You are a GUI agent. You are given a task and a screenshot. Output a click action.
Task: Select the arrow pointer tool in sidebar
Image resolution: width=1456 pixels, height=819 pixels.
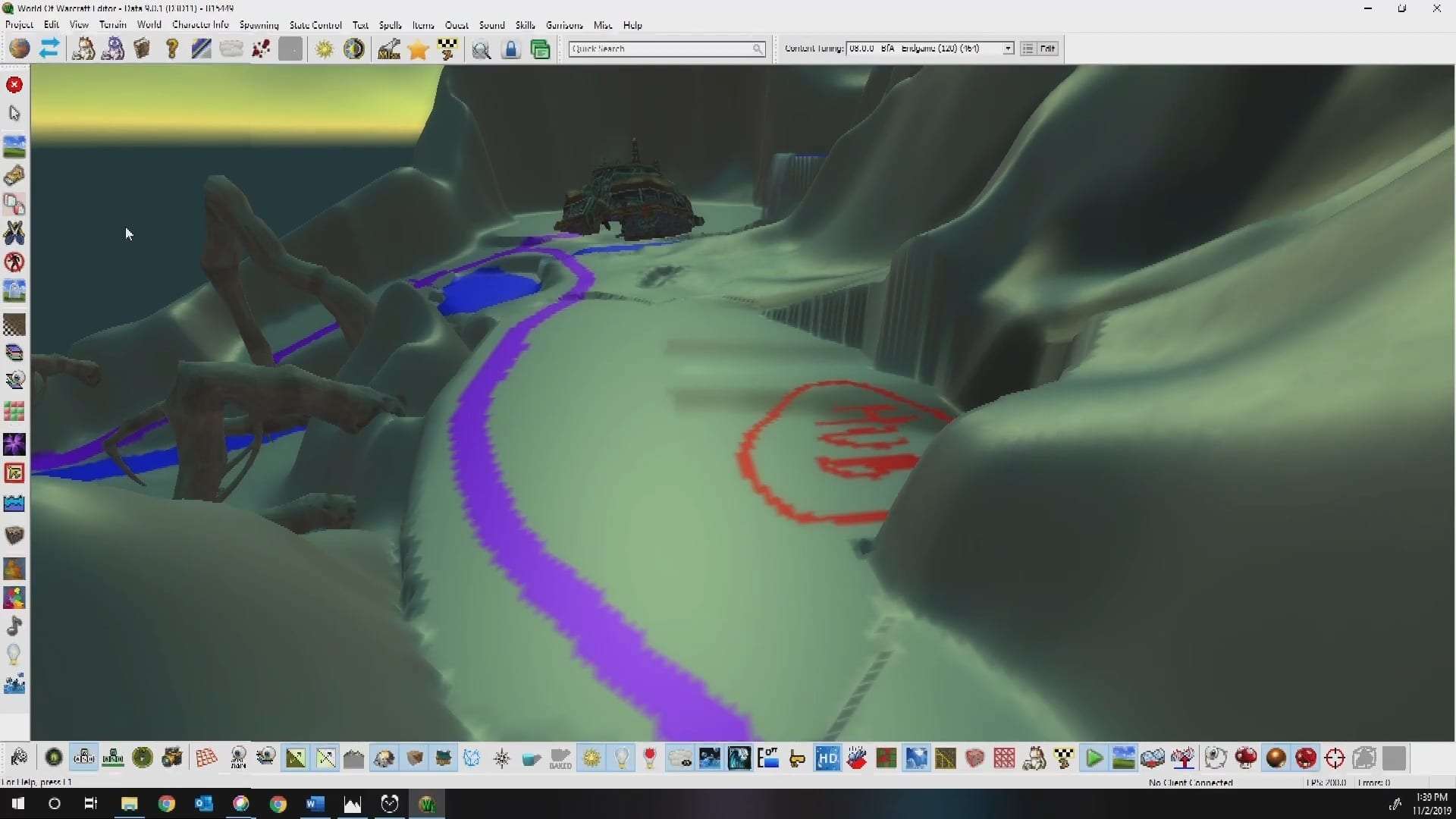click(x=14, y=114)
